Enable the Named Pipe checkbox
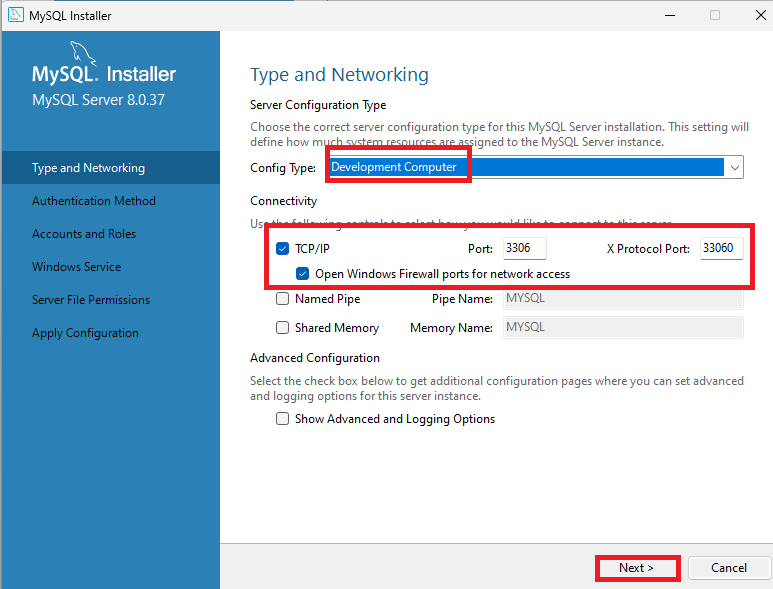 [282, 299]
